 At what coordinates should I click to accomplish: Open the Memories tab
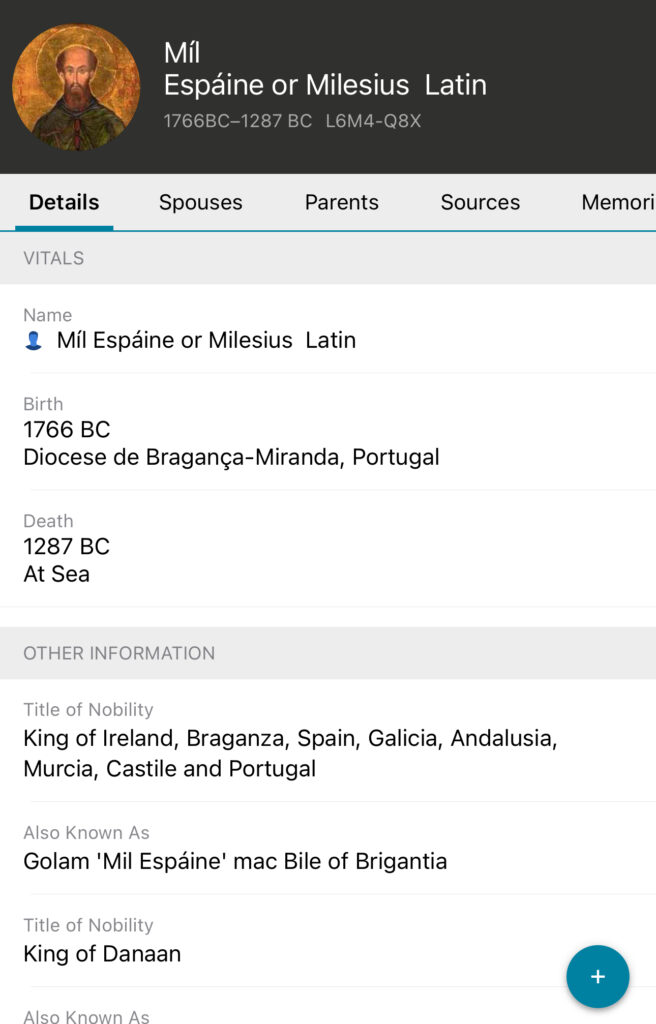coord(617,202)
